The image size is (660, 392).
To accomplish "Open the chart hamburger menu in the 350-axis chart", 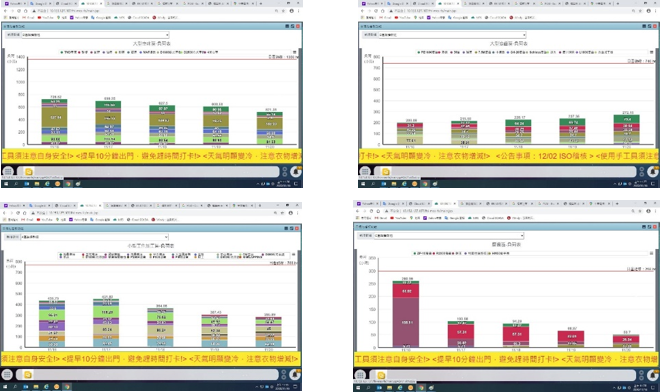I will (x=652, y=253).
